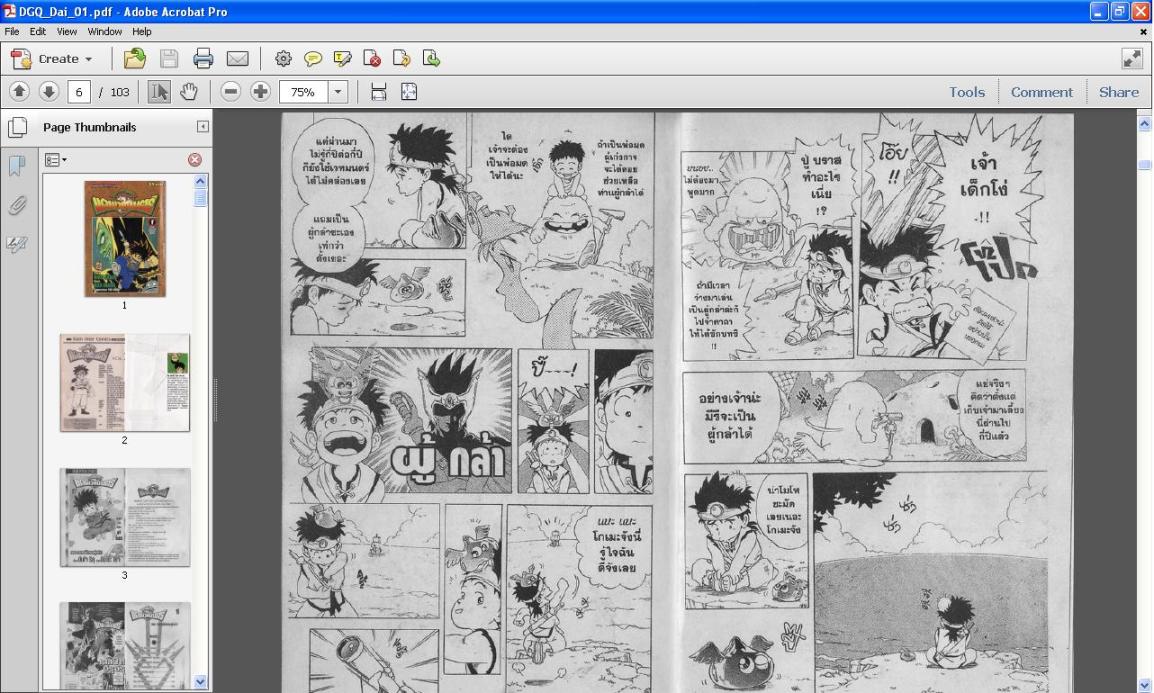
Task: Open the Tools pane
Action: pos(966,92)
